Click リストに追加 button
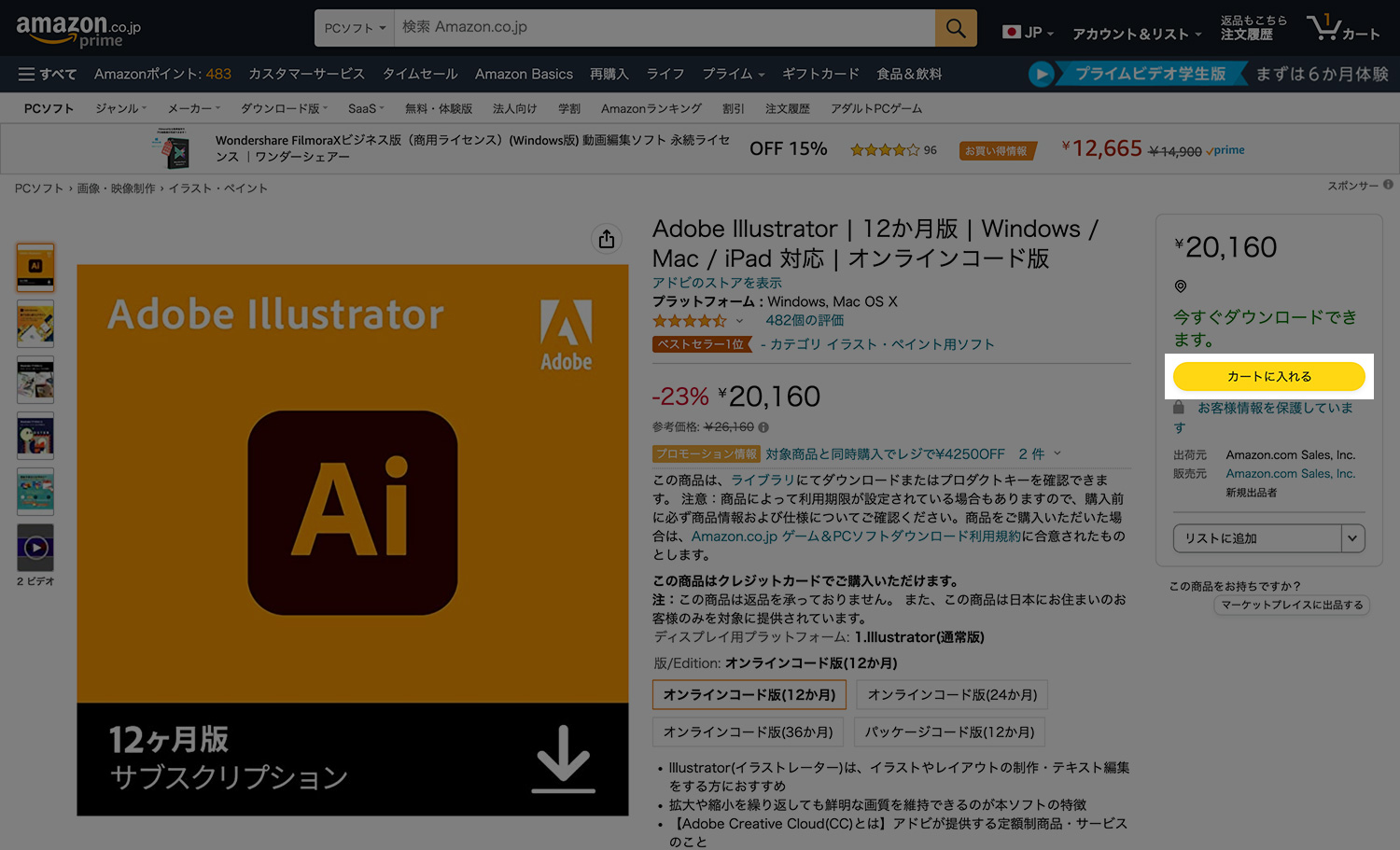 [x=1257, y=538]
